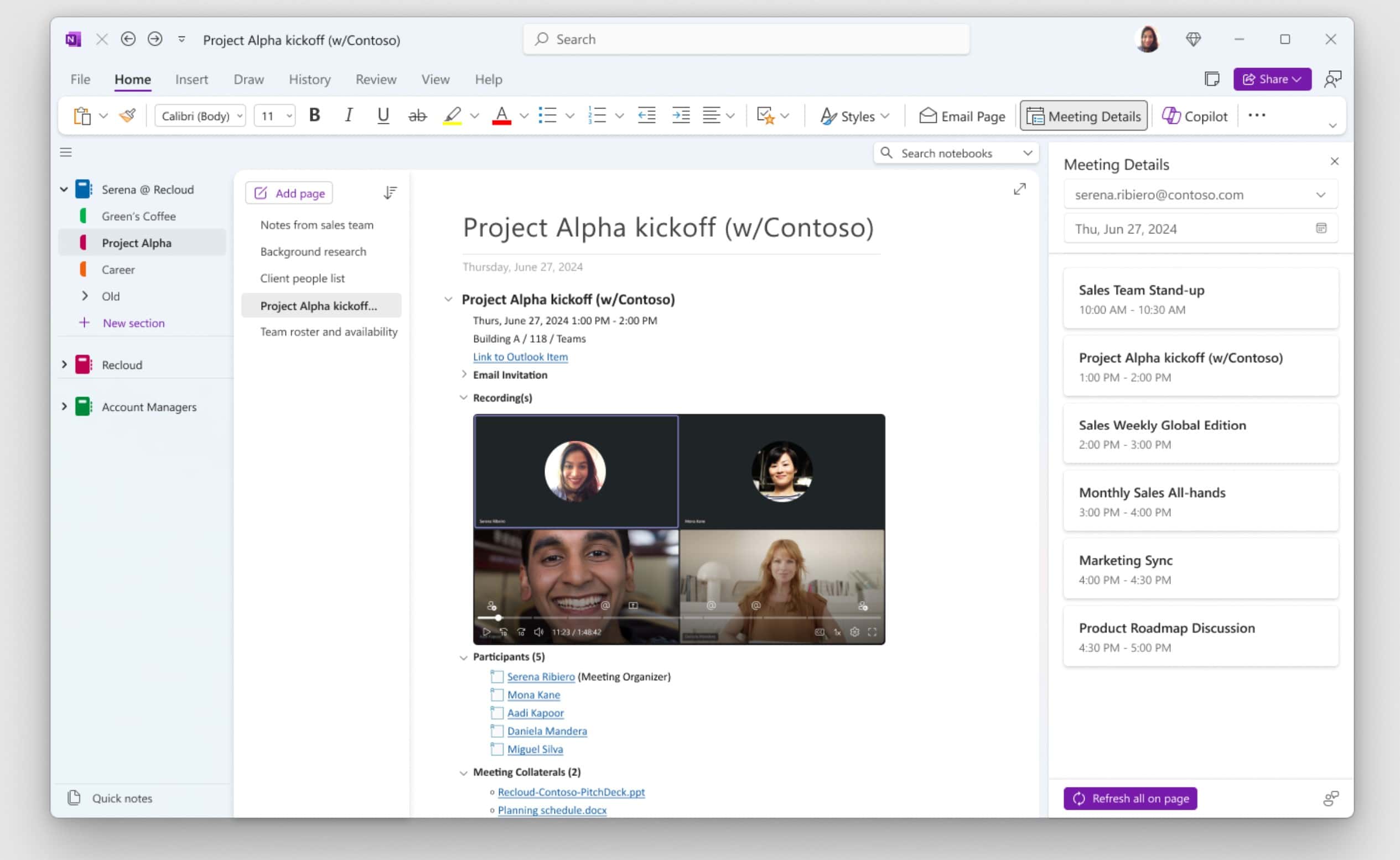Screen dimensions: 1400x860
Task: Apply red font color
Action: click(x=501, y=116)
